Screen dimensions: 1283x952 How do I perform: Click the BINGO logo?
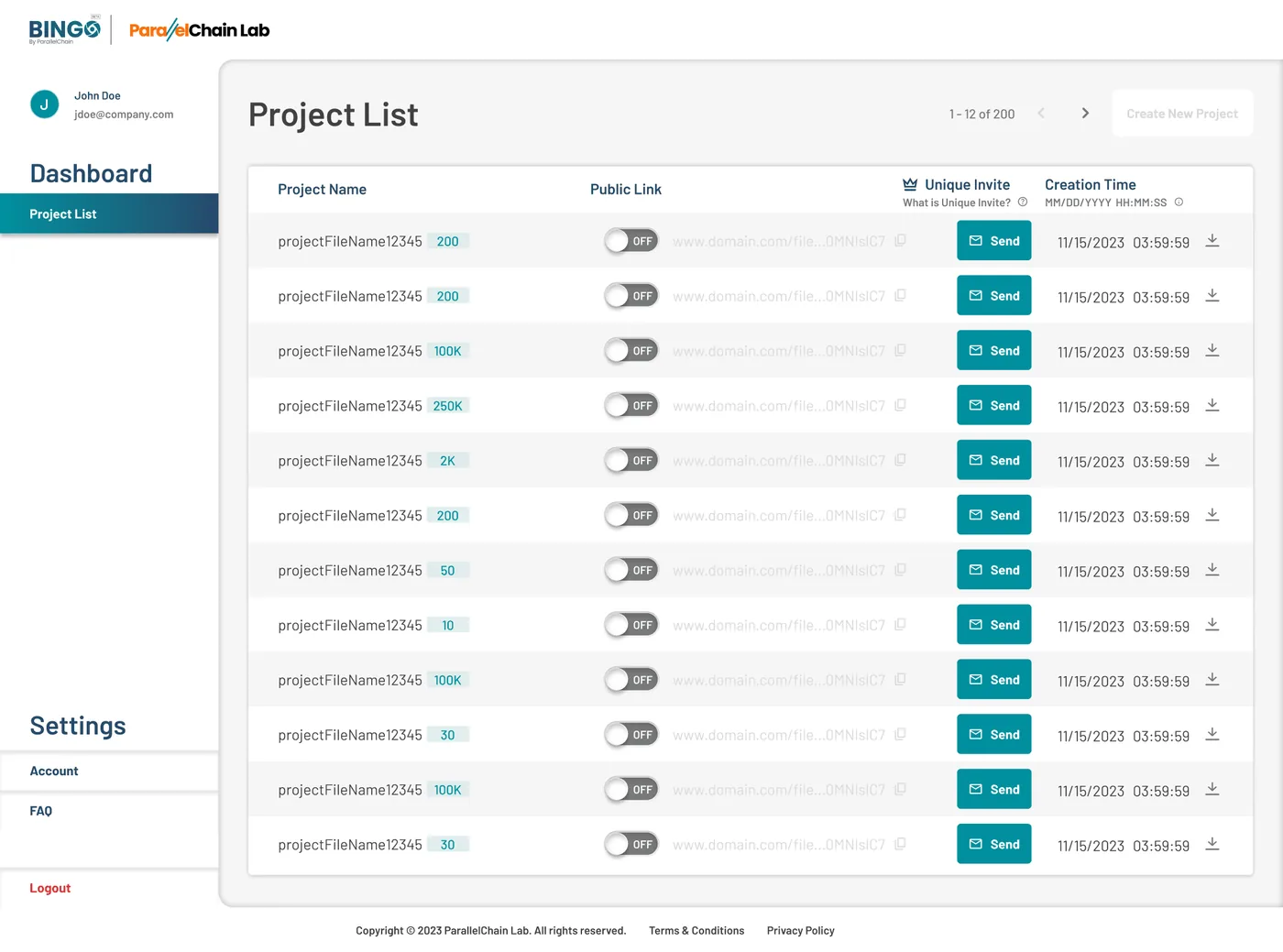(64, 29)
